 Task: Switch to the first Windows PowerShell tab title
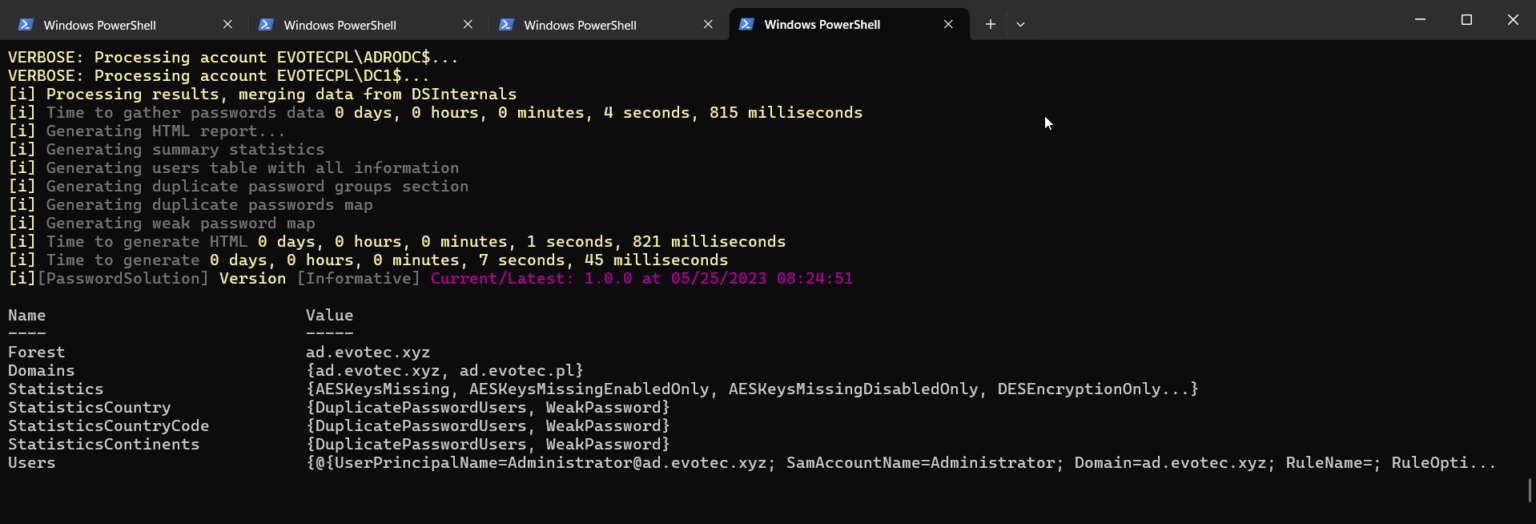pos(100,25)
